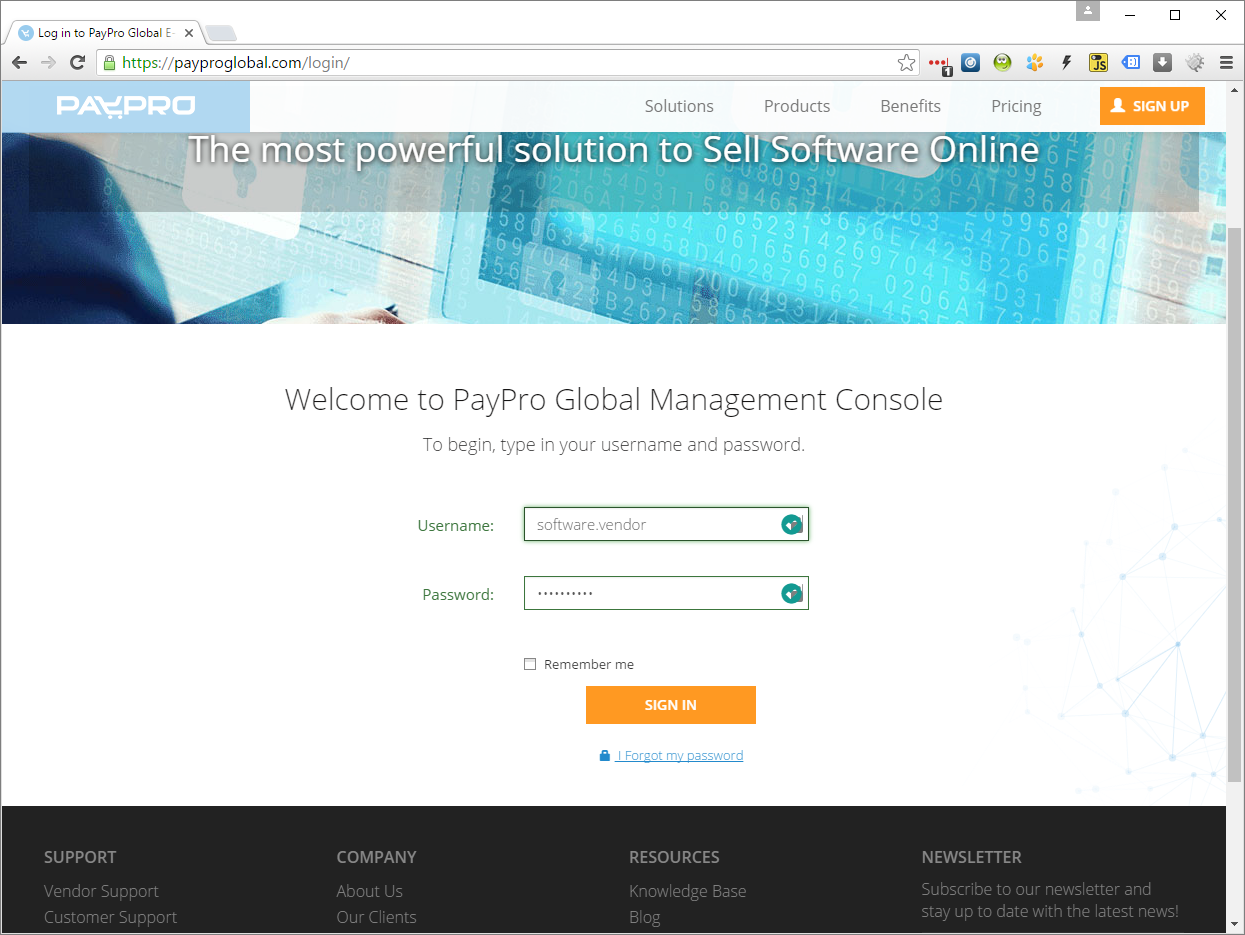Click the COMPANY footer heading

coord(376,857)
